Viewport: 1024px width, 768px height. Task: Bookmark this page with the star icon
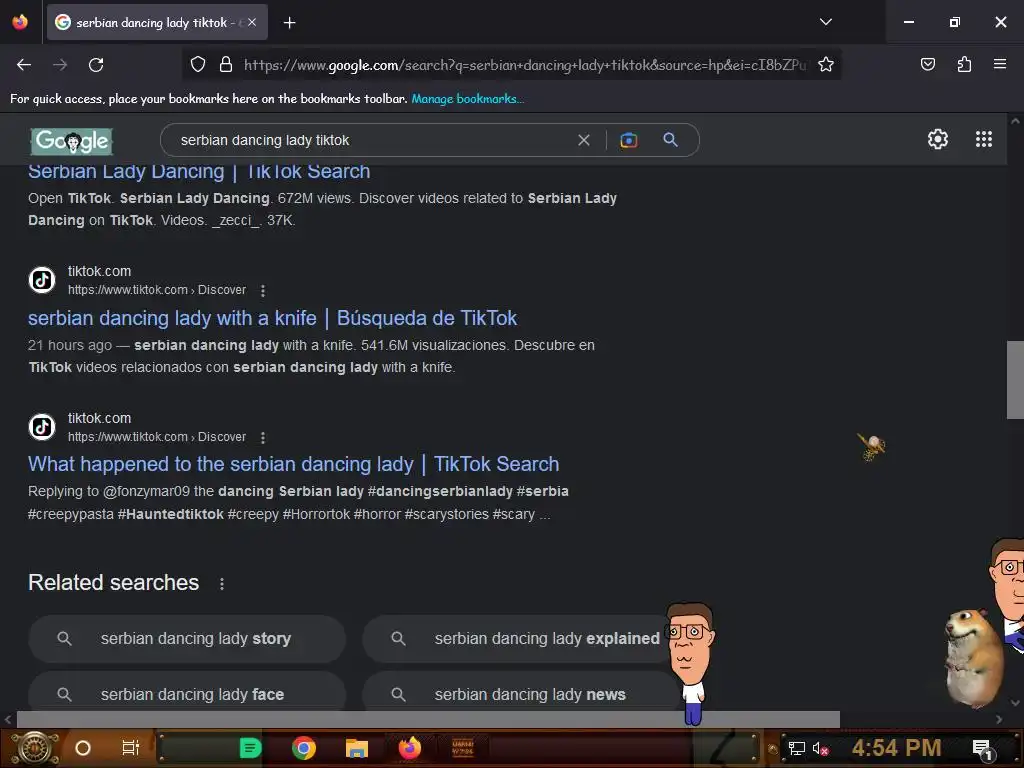[825, 65]
